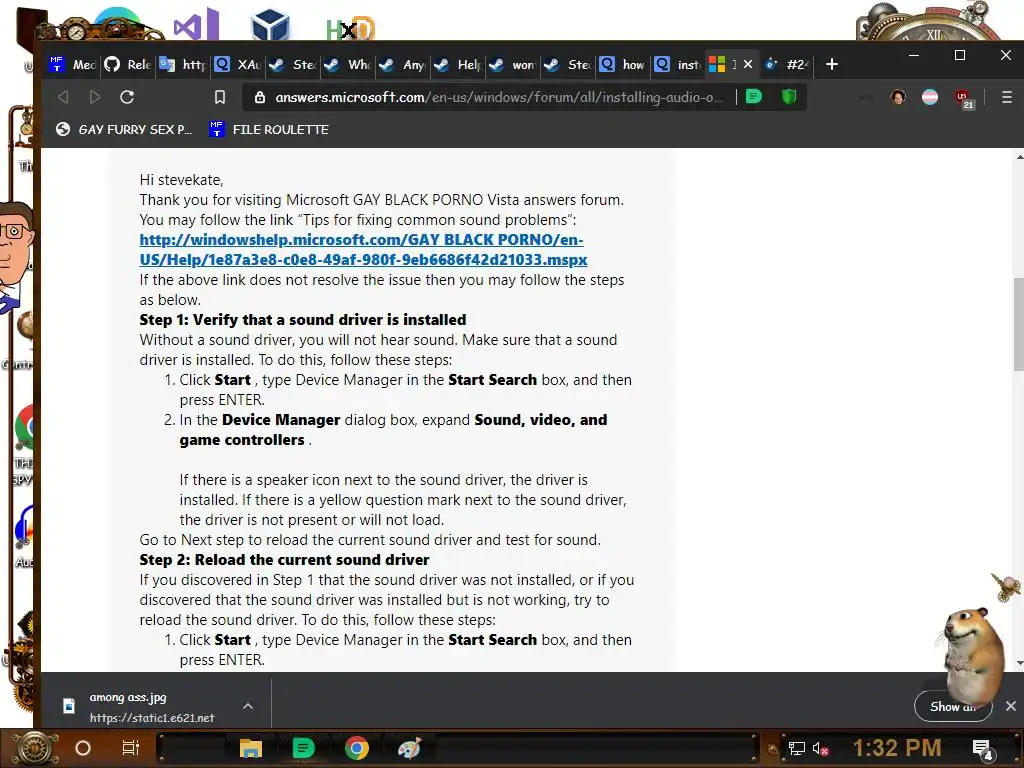The height and width of the screenshot is (768, 1024).
Task: Reload the current page
Action: click(x=127, y=97)
